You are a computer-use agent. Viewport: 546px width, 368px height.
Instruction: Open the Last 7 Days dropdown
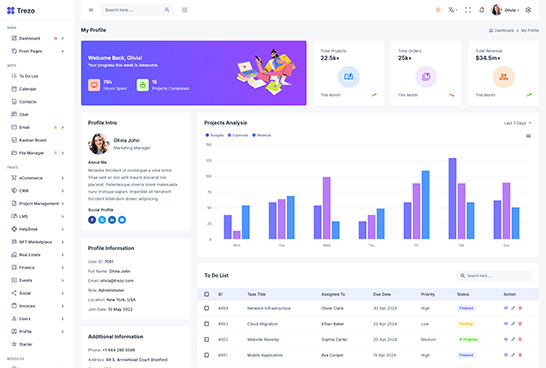[x=518, y=123]
